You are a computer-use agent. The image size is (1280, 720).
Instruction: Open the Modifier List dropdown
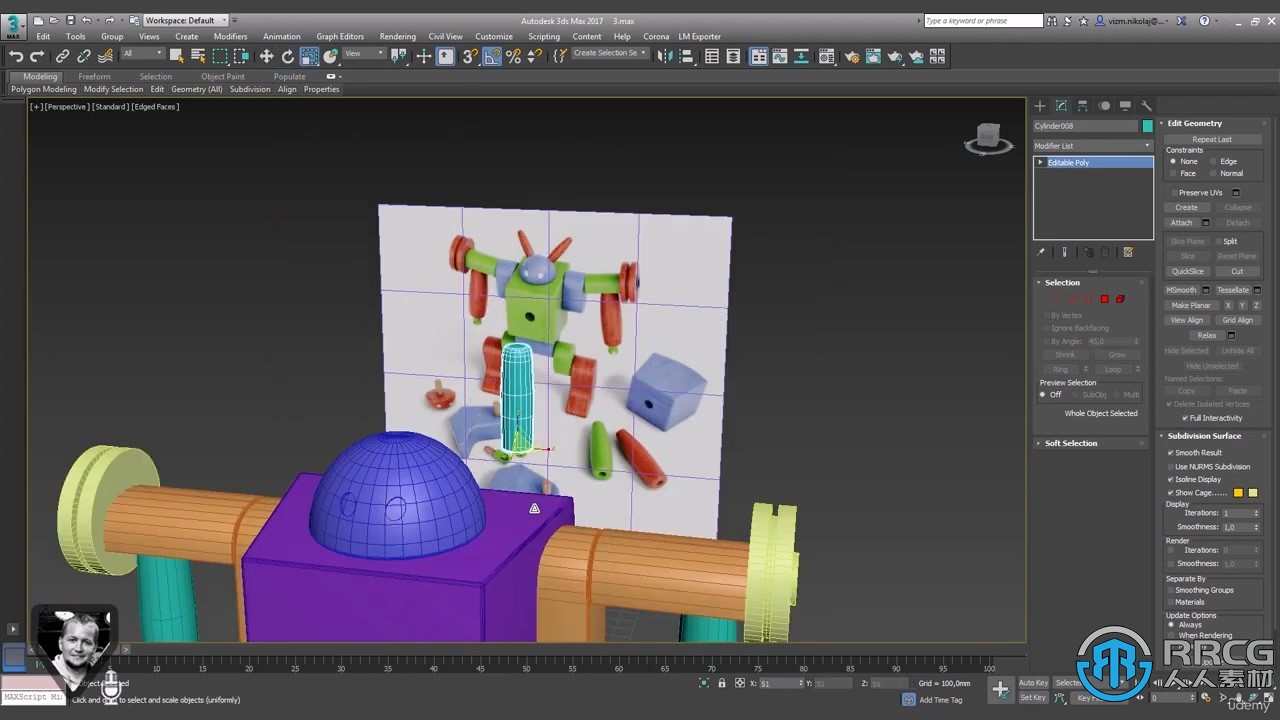point(1092,146)
